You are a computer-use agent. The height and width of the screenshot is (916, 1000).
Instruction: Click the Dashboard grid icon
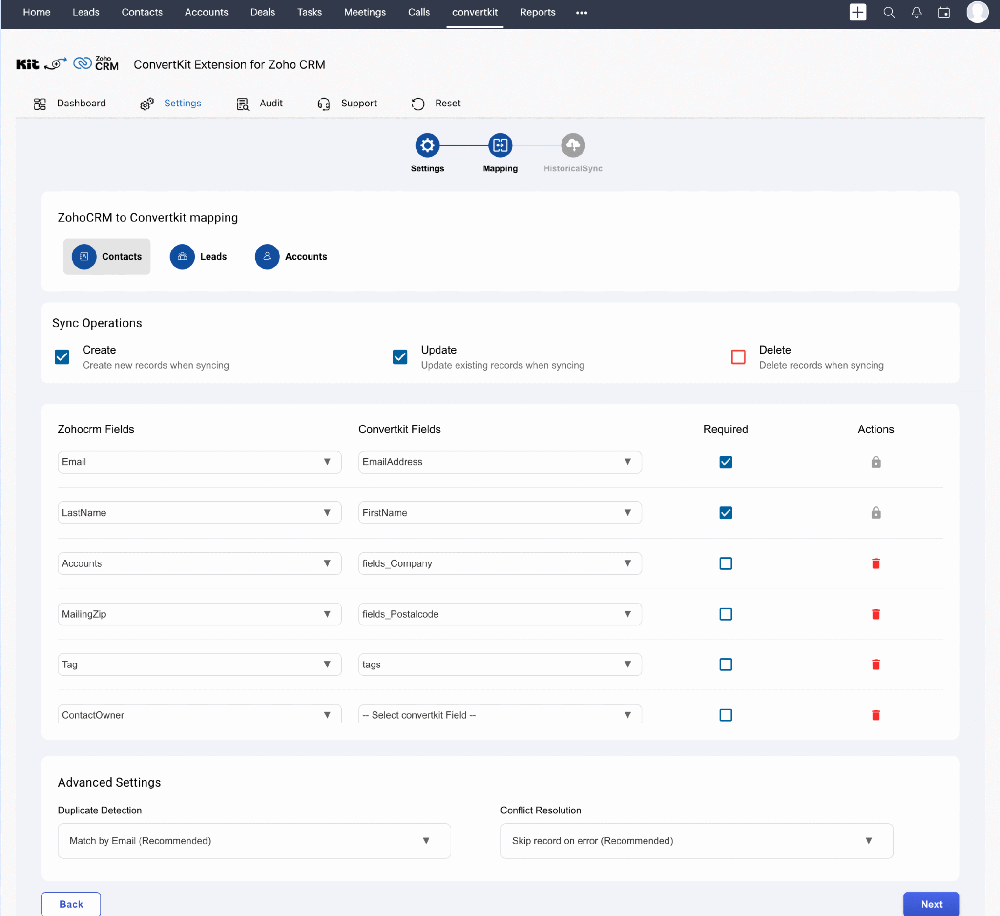[x=40, y=104]
